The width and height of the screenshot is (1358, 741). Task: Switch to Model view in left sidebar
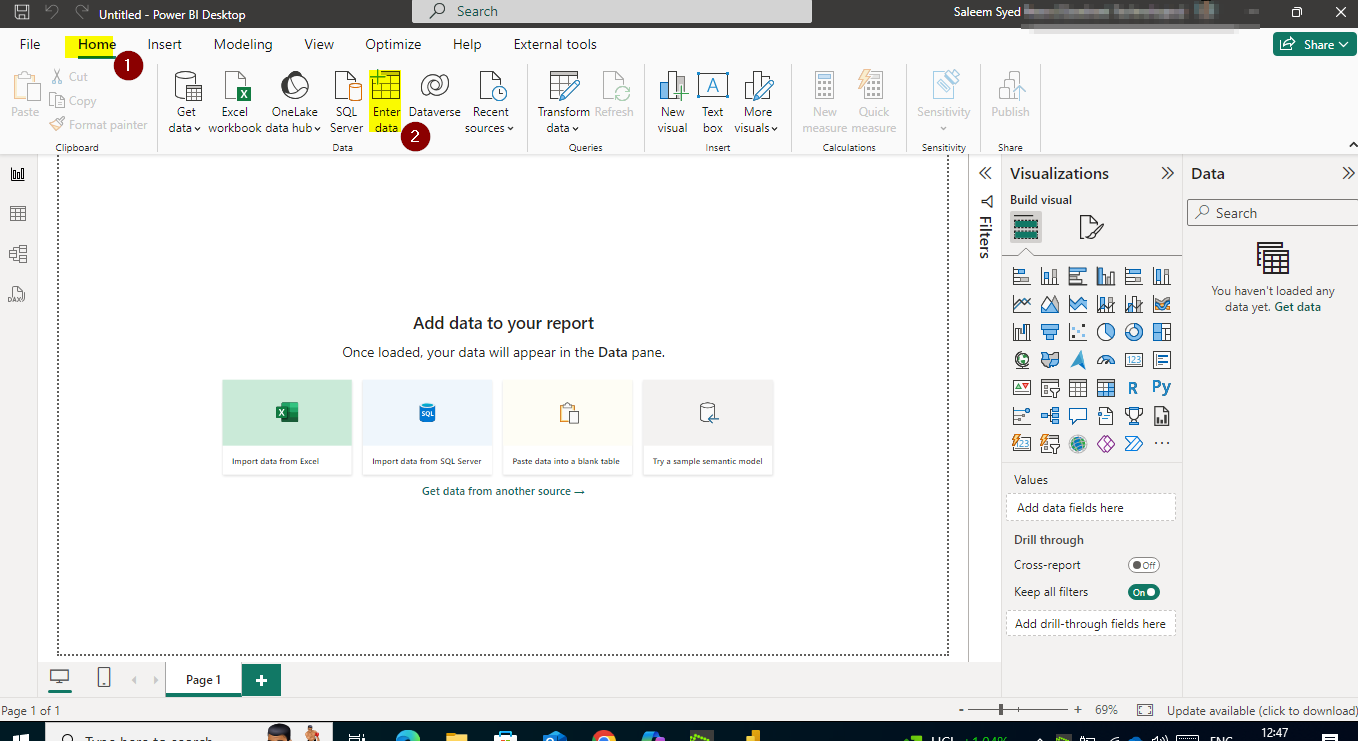(x=18, y=254)
